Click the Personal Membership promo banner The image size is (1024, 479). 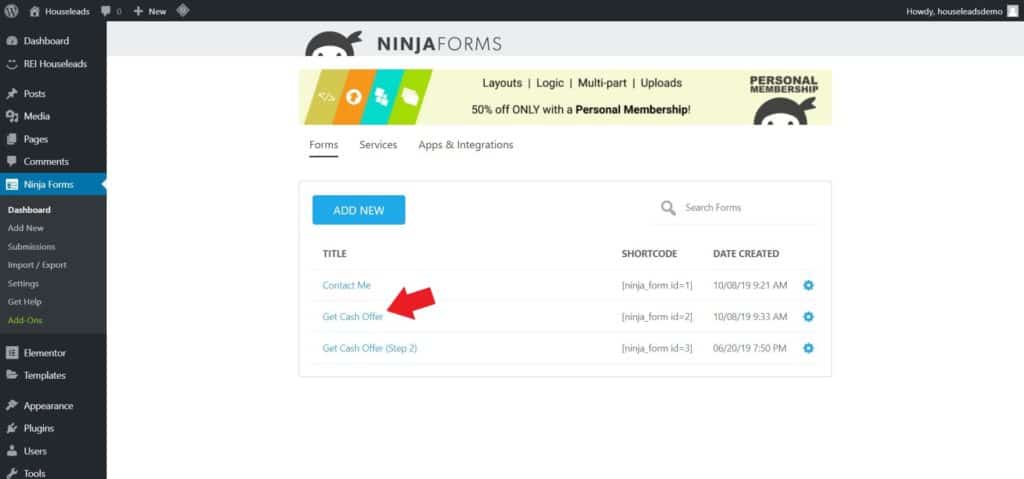click(x=566, y=97)
